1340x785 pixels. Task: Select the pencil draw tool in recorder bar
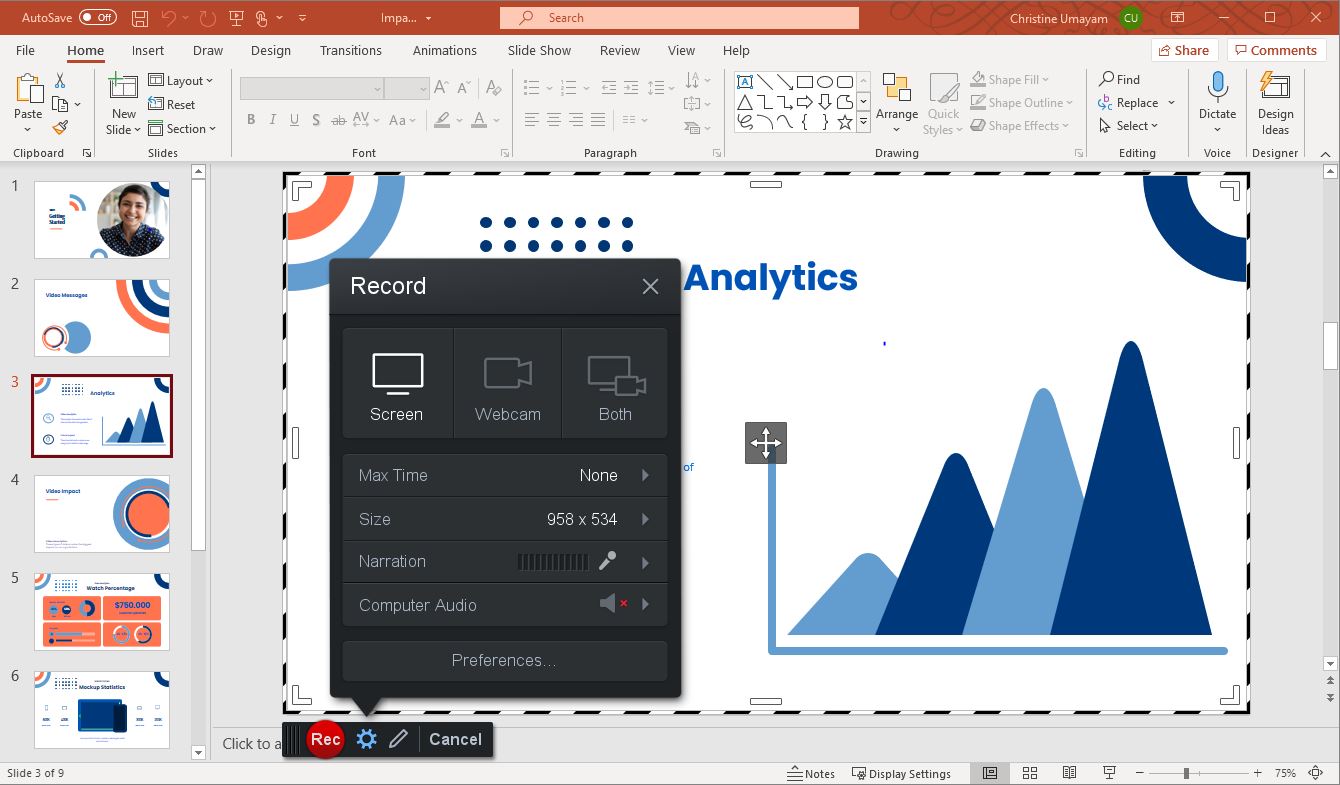point(398,739)
